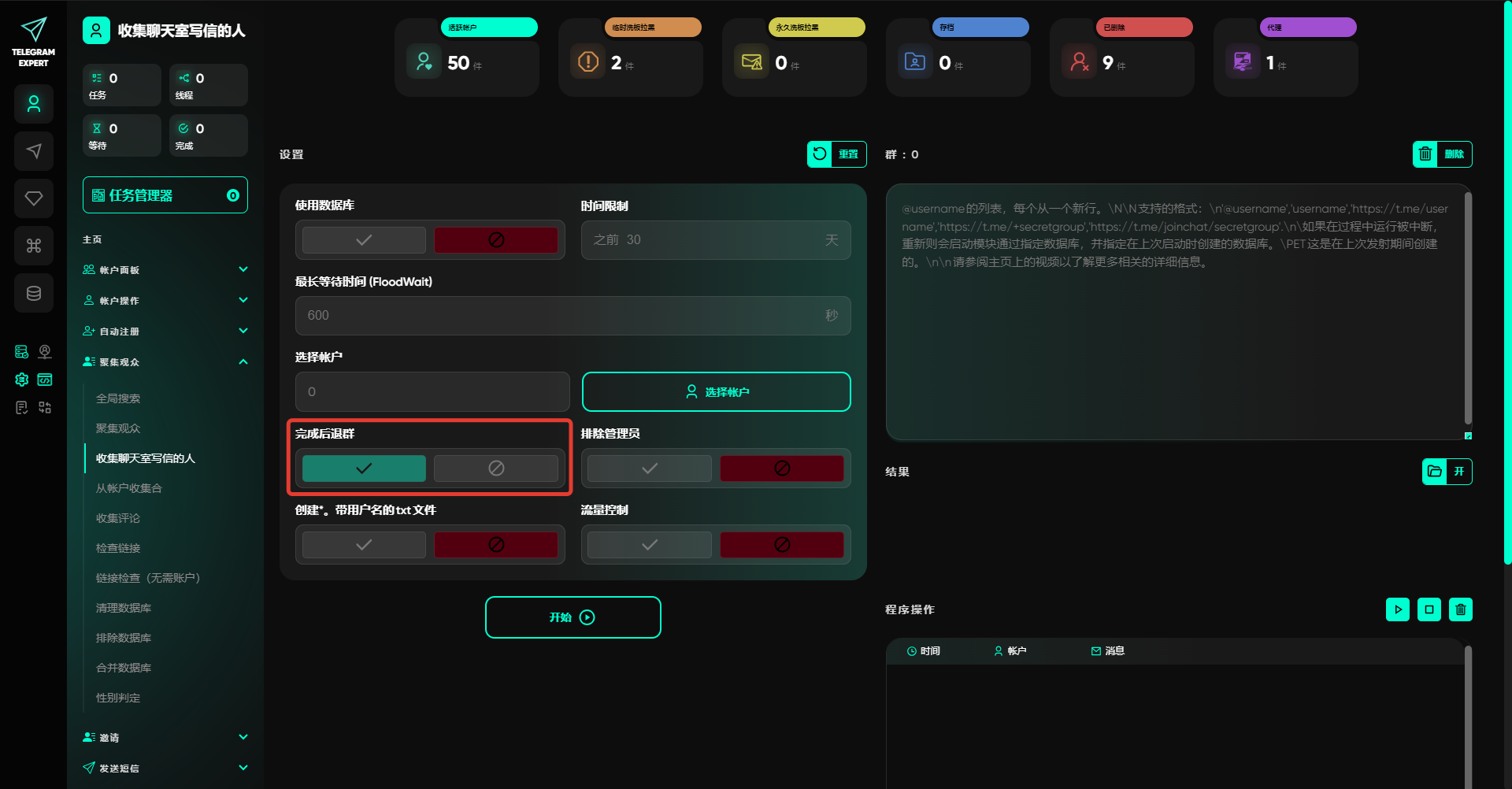Image resolution: width=1512 pixels, height=789 pixels.
Task: Select 收集评论 in the sidebar menu
Action: (118, 518)
